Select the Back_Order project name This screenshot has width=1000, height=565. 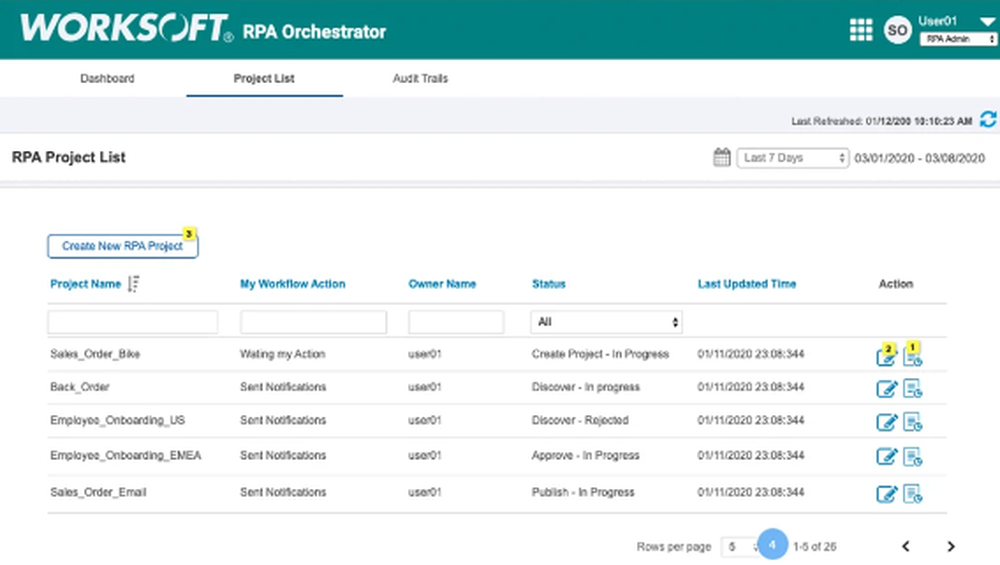pos(80,387)
